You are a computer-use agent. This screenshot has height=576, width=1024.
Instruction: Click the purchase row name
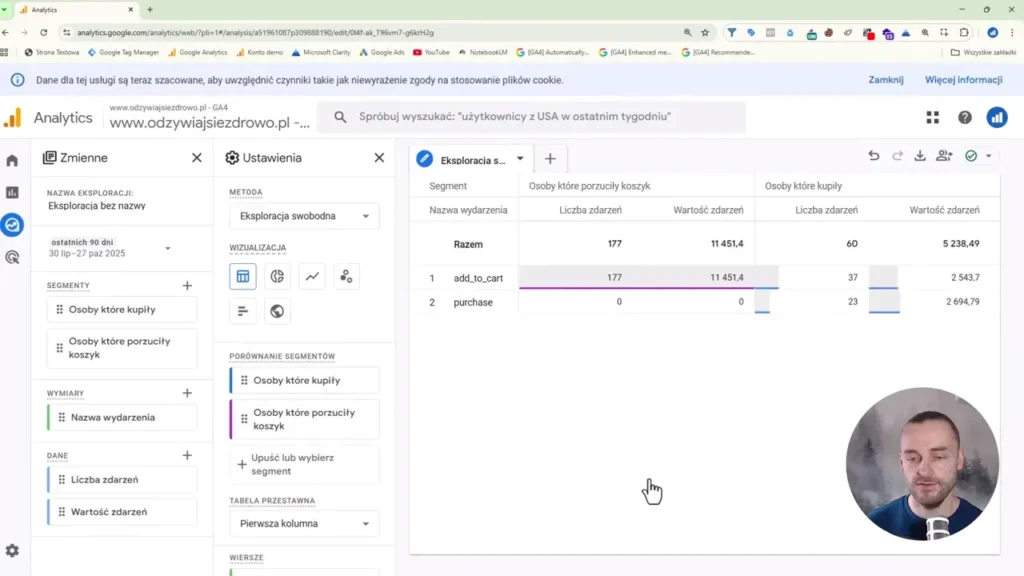click(473, 302)
